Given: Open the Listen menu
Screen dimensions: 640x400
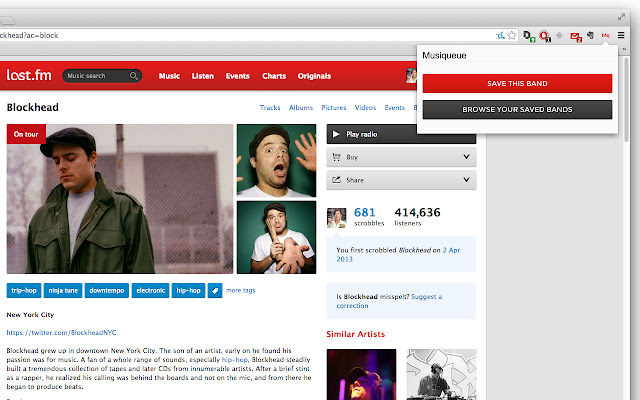Looking at the screenshot, I should click(203, 76).
